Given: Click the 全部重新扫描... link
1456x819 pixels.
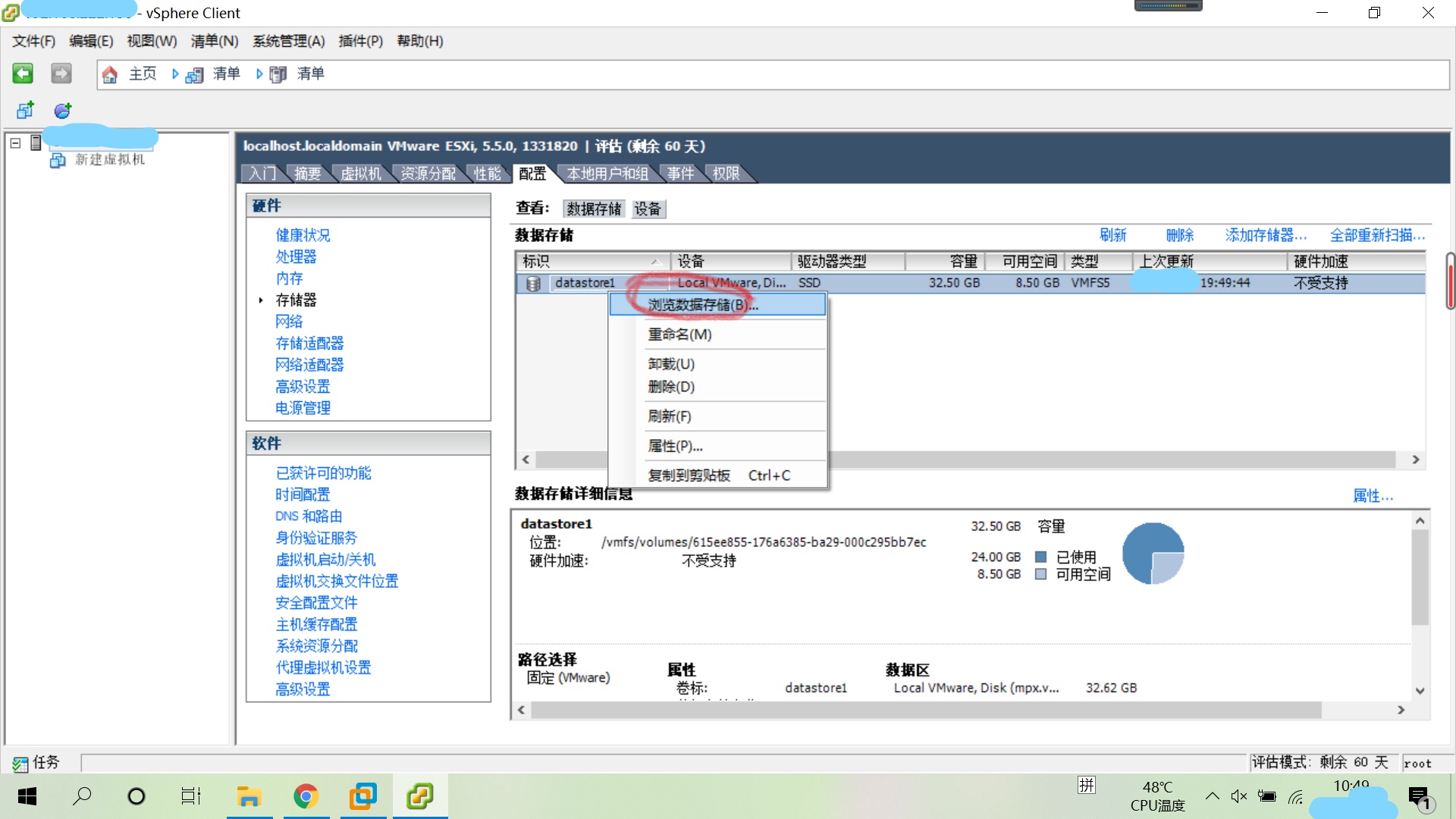Looking at the screenshot, I should (1375, 235).
